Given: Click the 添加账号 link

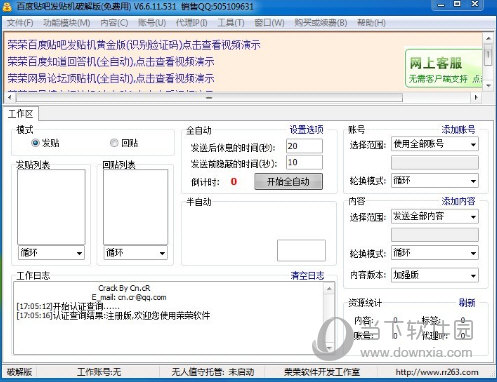Looking at the screenshot, I should pos(458,129).
